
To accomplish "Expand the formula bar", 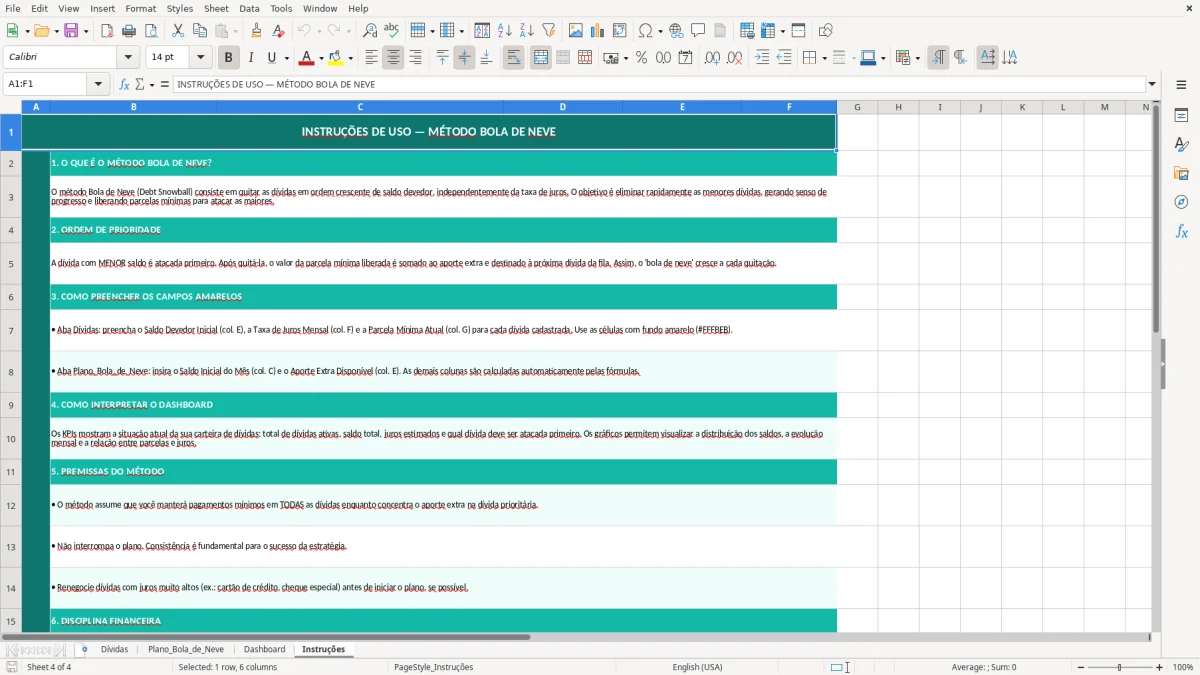I will (1152, 84).
